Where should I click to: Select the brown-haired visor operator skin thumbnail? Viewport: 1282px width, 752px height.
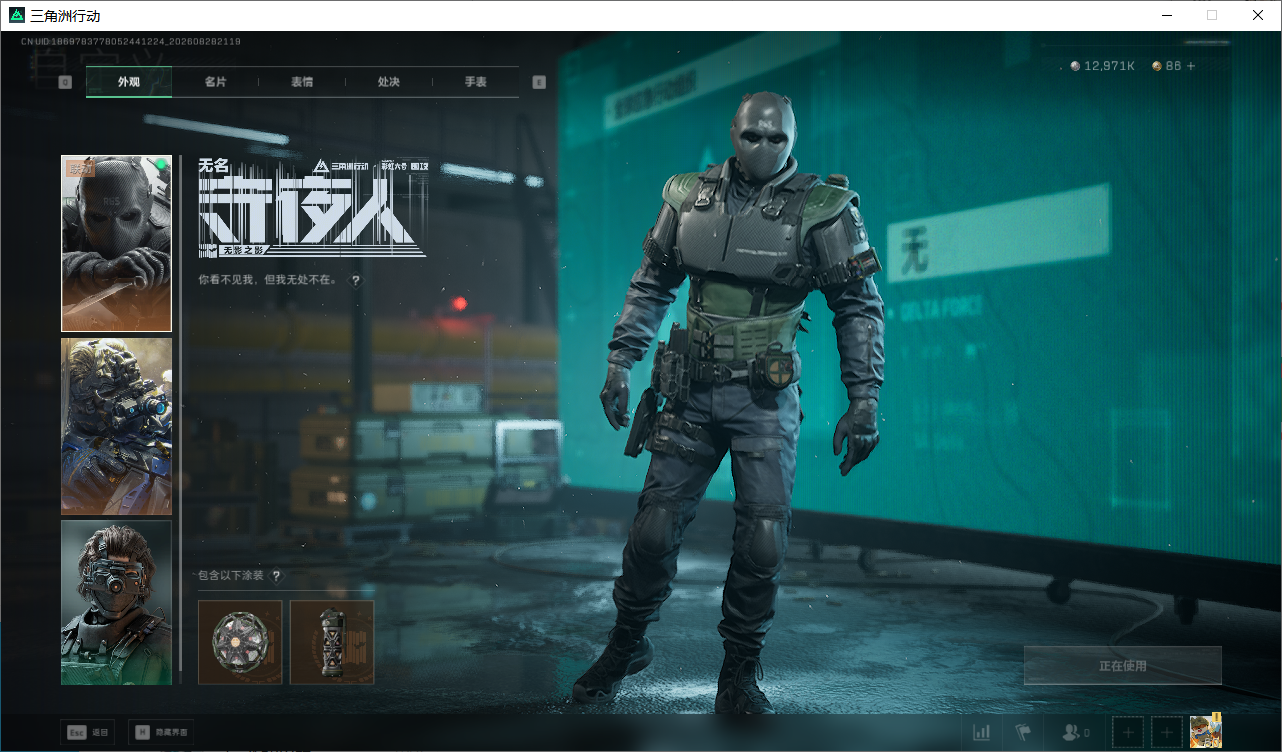click(x=116, y=602)
